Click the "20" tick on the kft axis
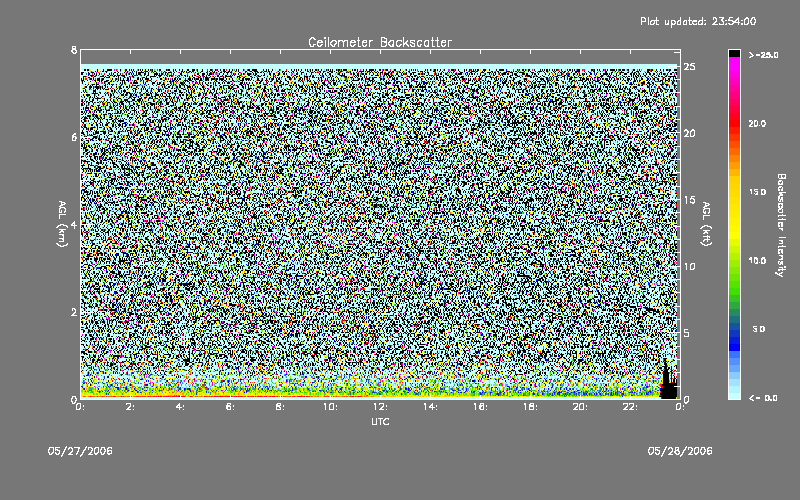Image resolution: width=800 pixels, height=500 pixels. (x=689, y=133)
